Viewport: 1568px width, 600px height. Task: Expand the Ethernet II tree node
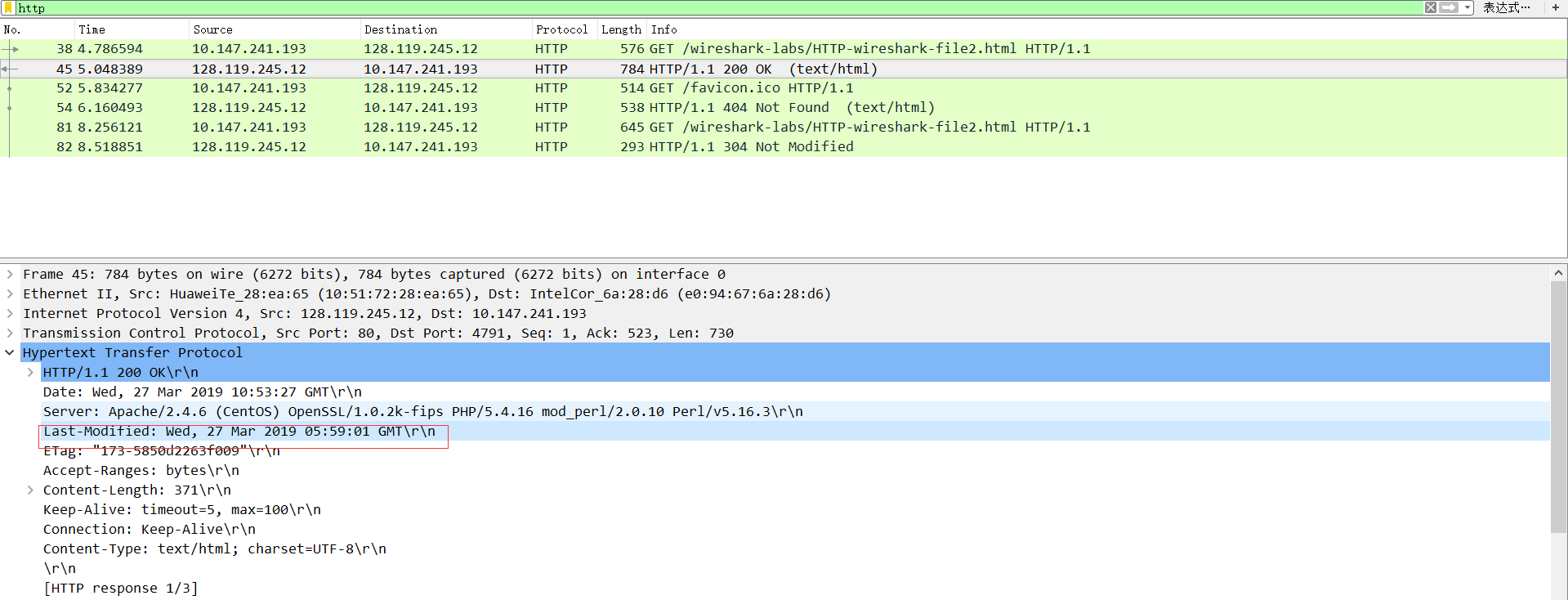point(10,293)
